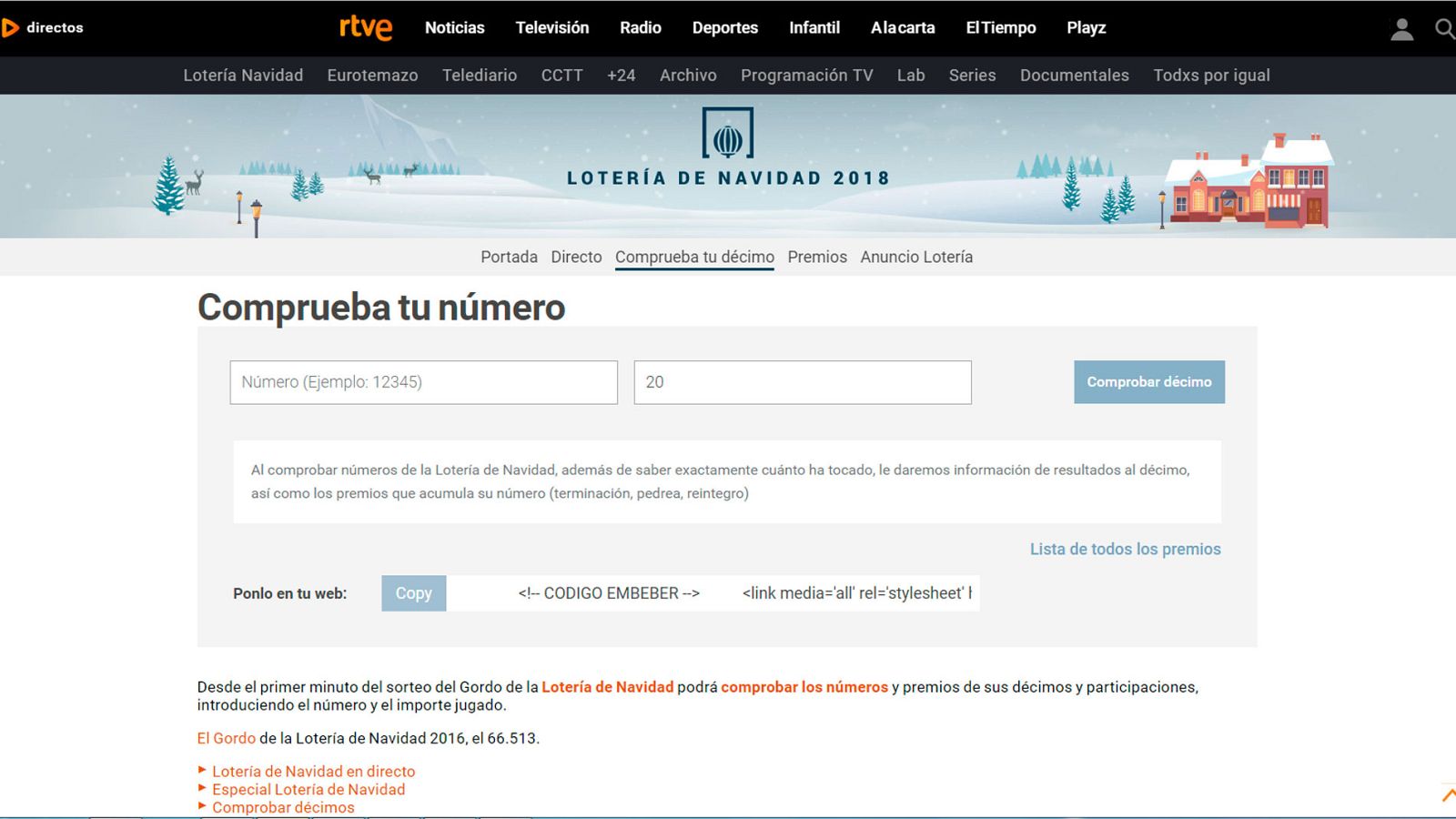Open the 'Deportes' menu item
The image size is (1456, 819).
tap(724, 28)
